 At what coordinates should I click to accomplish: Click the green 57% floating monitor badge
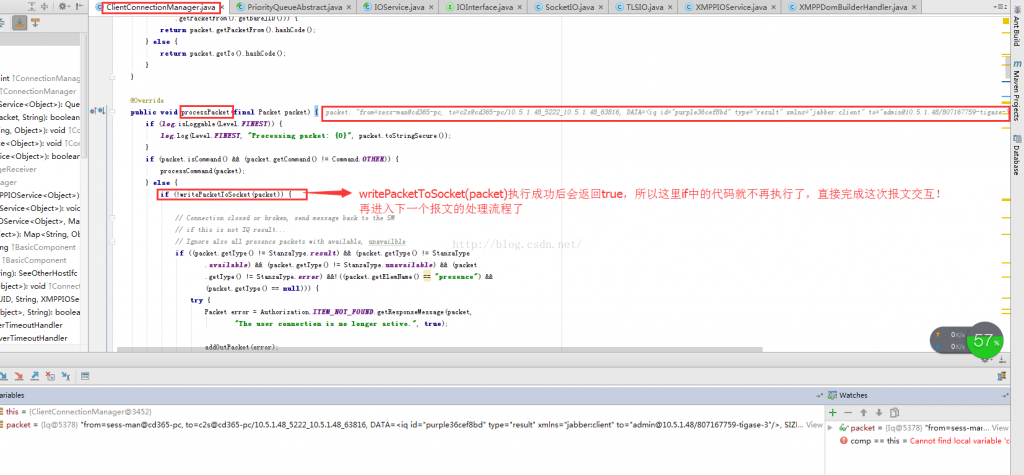[985, 340]
